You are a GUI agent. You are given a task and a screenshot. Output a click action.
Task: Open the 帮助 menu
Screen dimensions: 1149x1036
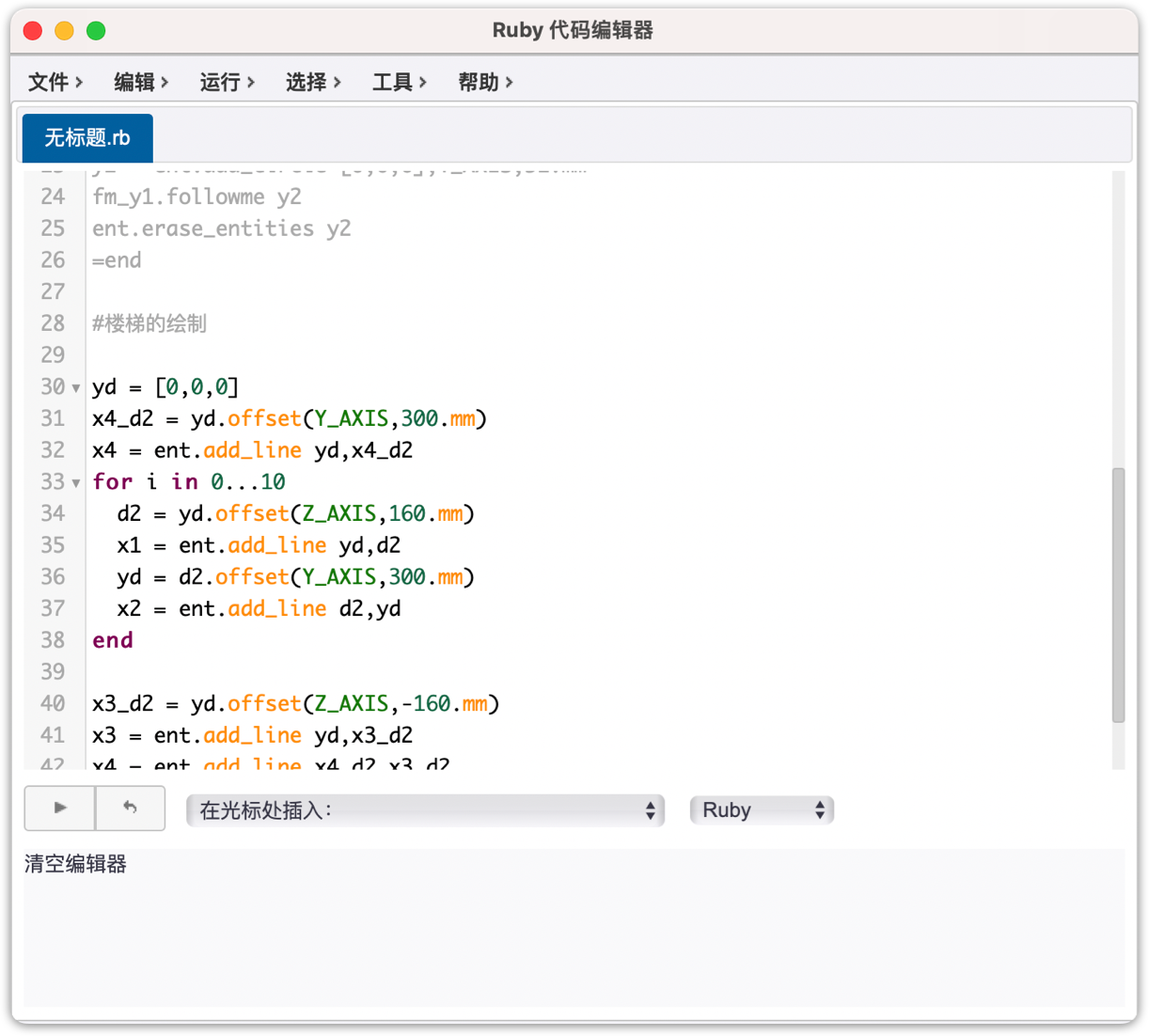click(x=485, y=83)
